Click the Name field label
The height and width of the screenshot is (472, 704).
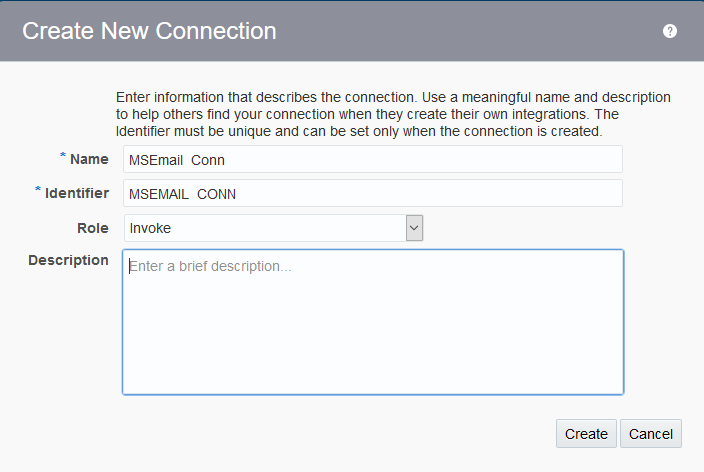click(x=89, y=159)
